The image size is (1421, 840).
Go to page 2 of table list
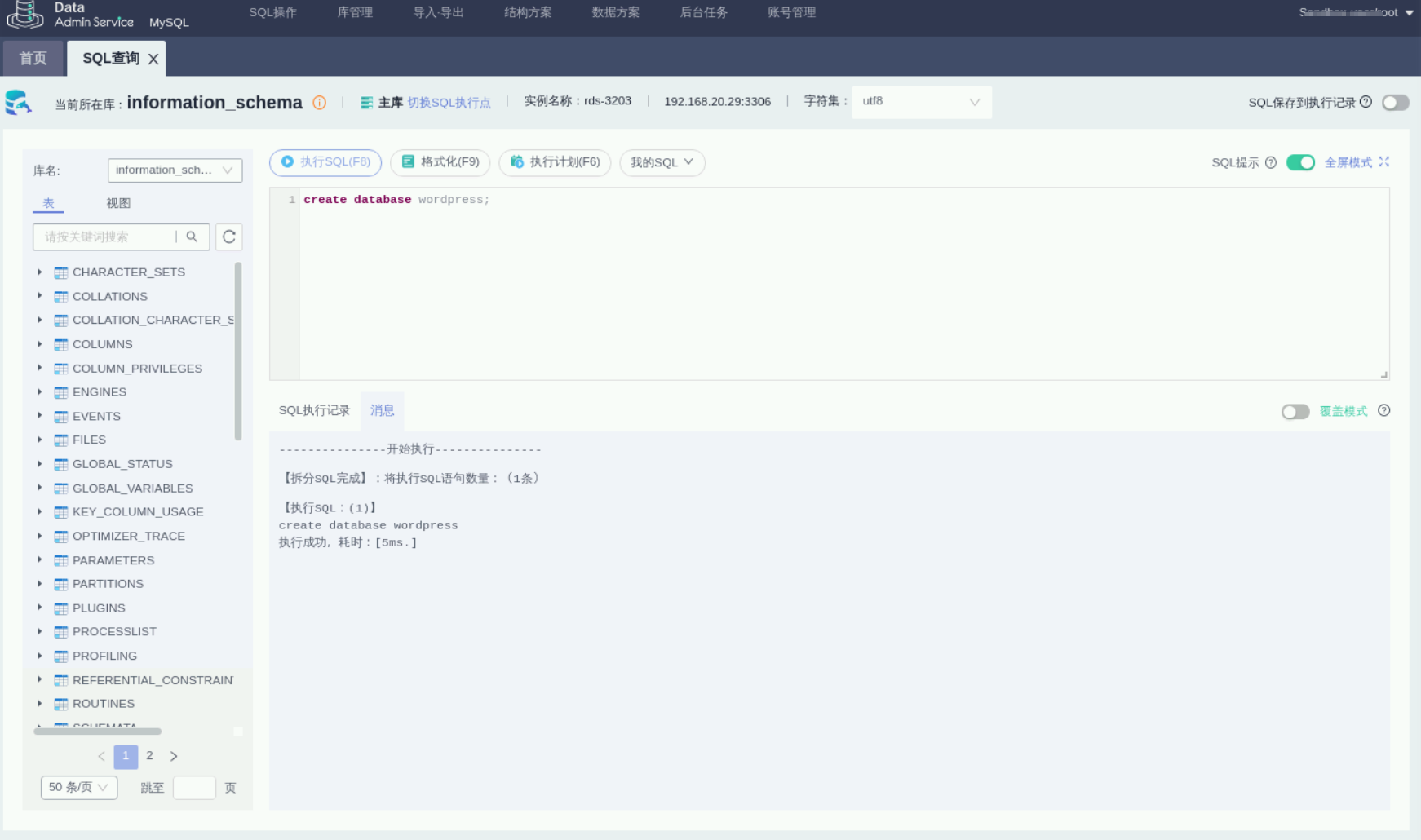(x=149, y=755)
